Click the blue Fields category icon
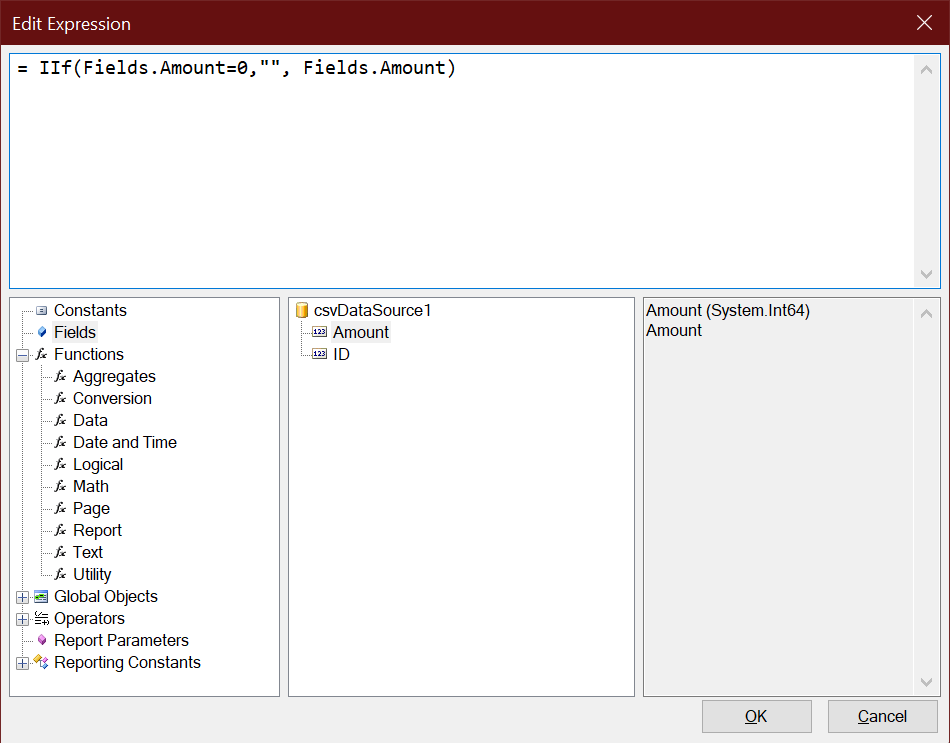The image size is (950, 743). click(x=42, y=332)
